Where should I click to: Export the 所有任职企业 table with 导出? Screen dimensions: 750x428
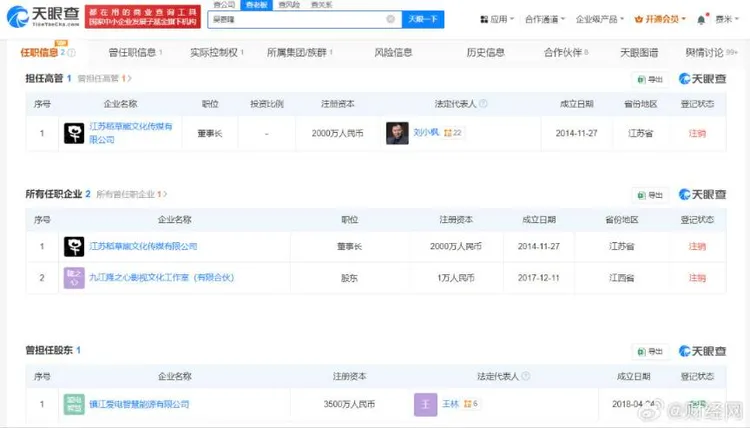pos(650,195)
